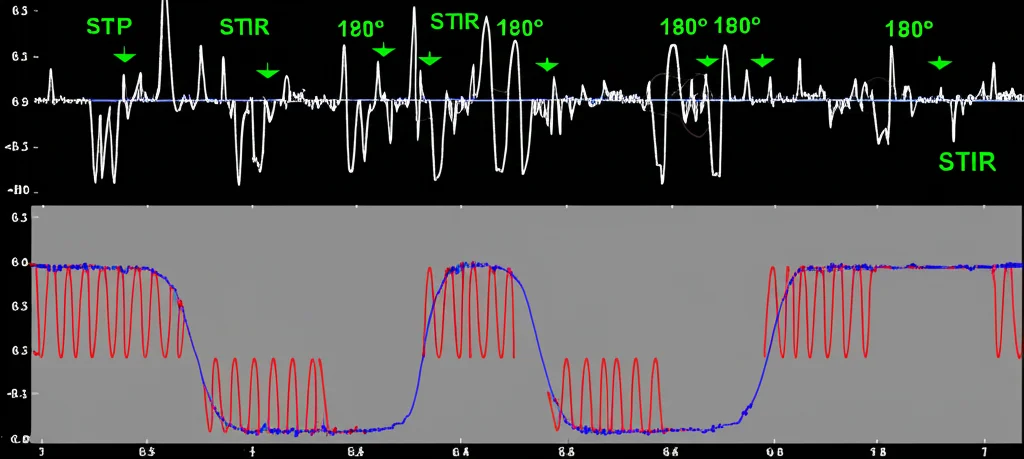
Task: Select the rightmost 180° annotation label
Action: coord(909,29)
